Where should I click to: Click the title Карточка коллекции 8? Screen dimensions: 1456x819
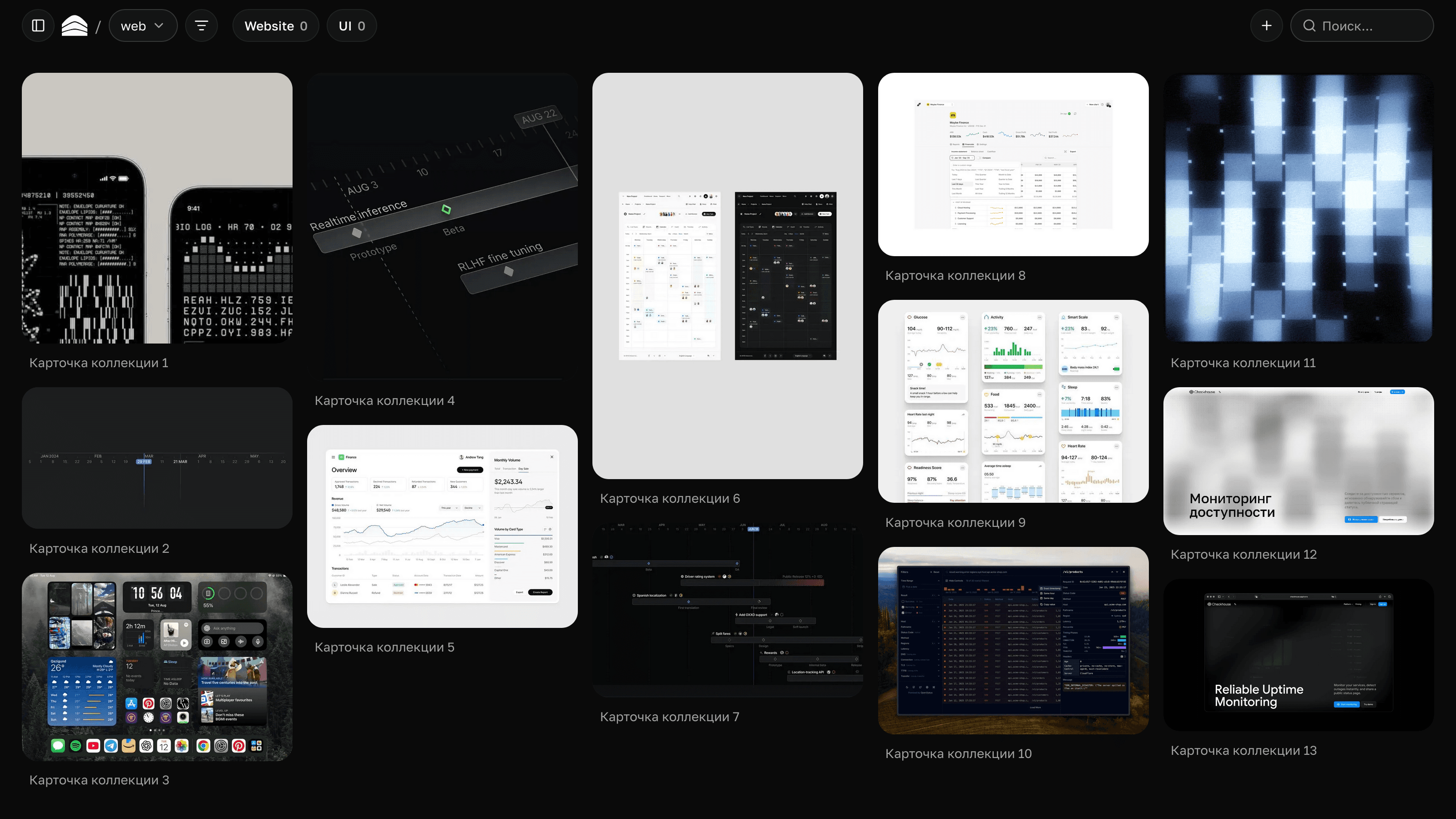point(956,275)
